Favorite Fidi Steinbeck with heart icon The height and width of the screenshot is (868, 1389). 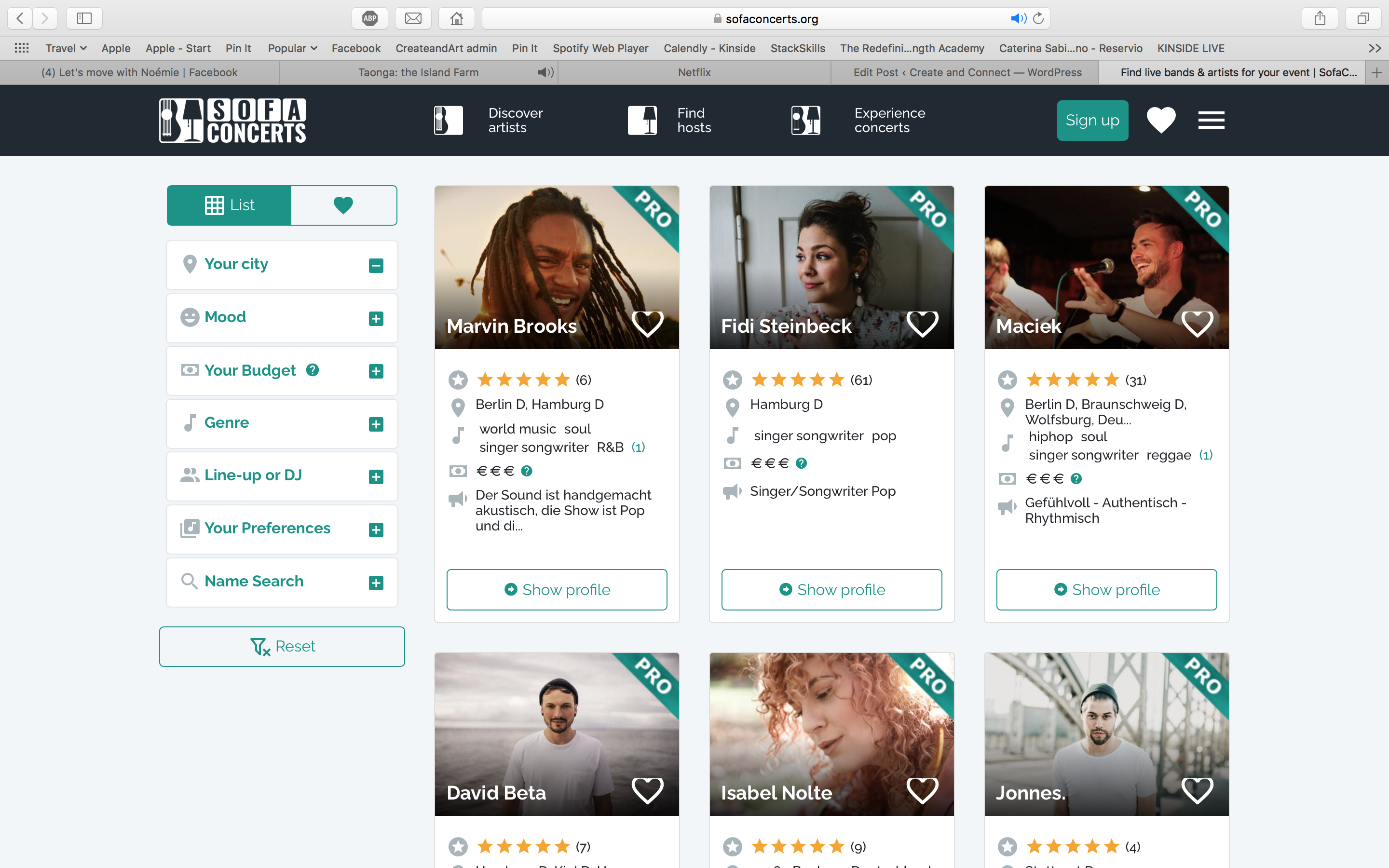[x=922, y=324]
